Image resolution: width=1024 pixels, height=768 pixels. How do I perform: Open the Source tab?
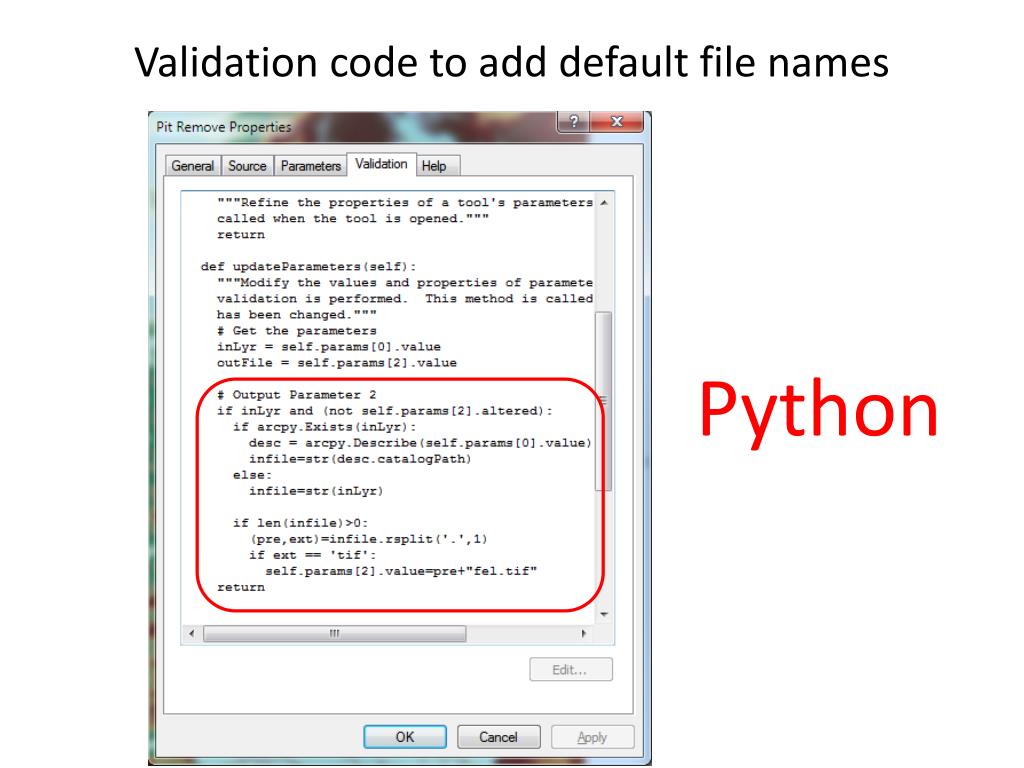pyautogui.click(x=247, y=166)
